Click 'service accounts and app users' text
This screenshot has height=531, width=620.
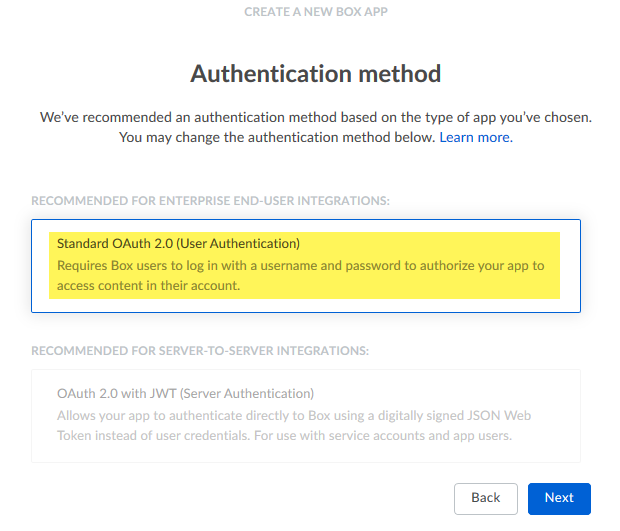[421, 435]
